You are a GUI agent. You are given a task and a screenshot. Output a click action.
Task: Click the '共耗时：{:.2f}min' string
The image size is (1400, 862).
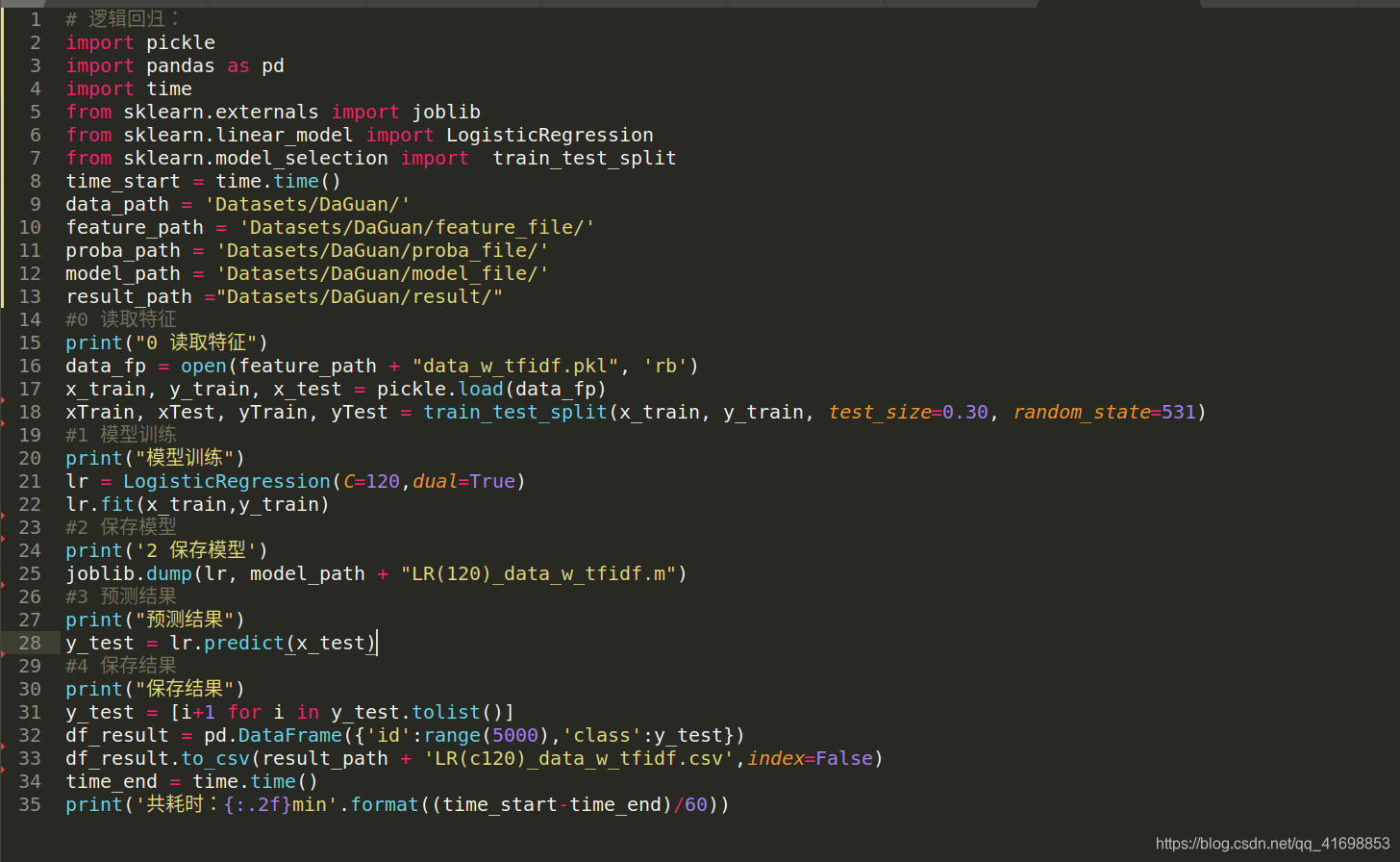point(237,804)
